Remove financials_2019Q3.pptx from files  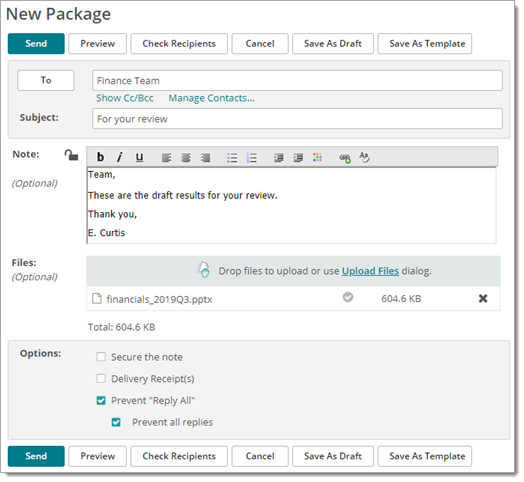click(x=483, y=298)
